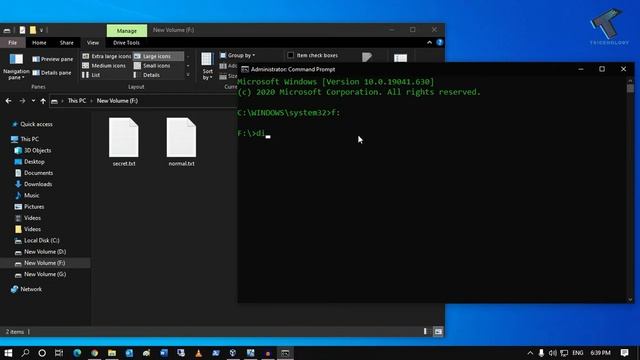Toggle the Preview pane in File Explorer
The height and width of the screenshot is (360, 640).
click(x=53, y=59)
